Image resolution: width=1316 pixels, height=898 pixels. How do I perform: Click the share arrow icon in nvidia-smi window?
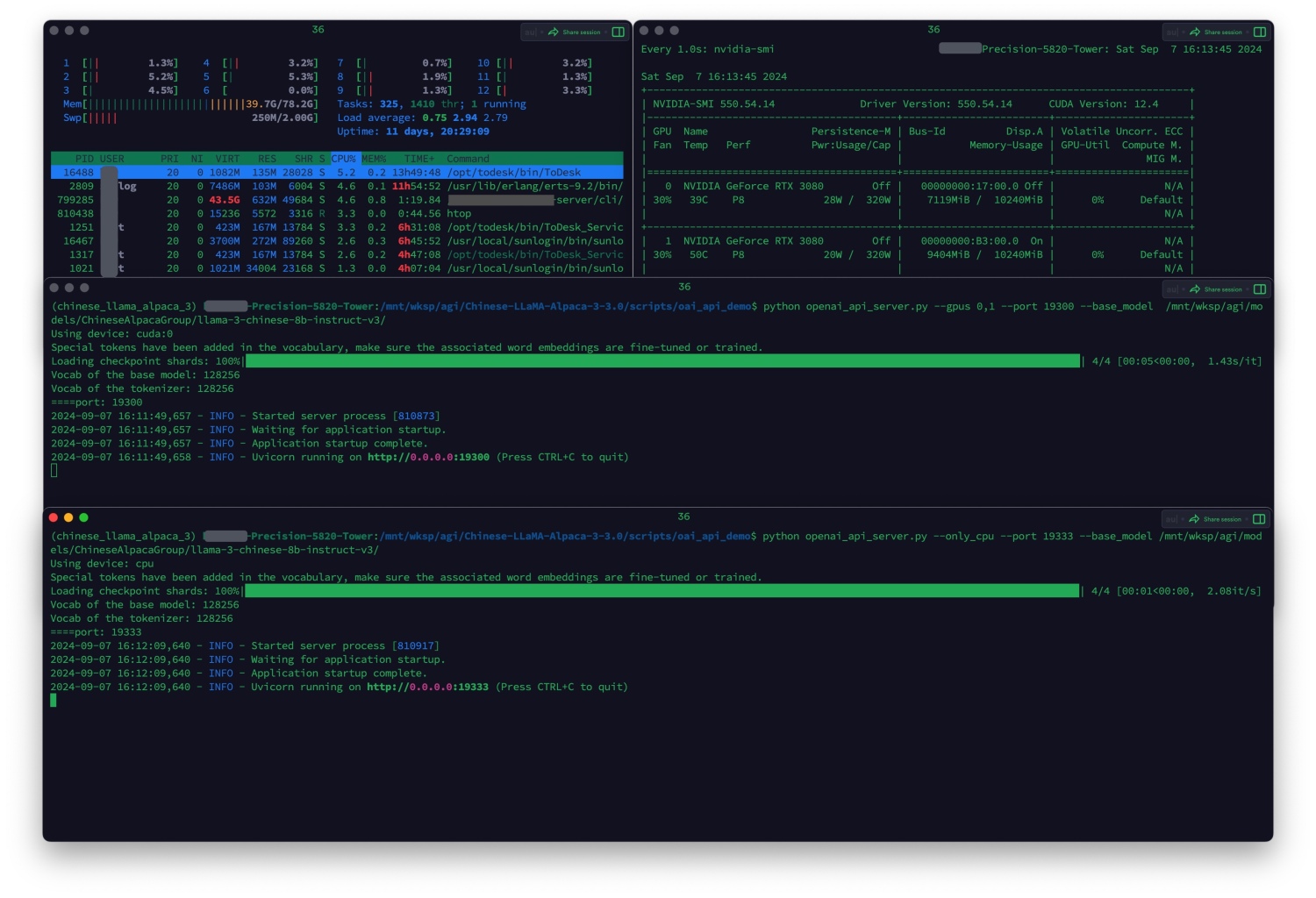[x=1195, y=32]
